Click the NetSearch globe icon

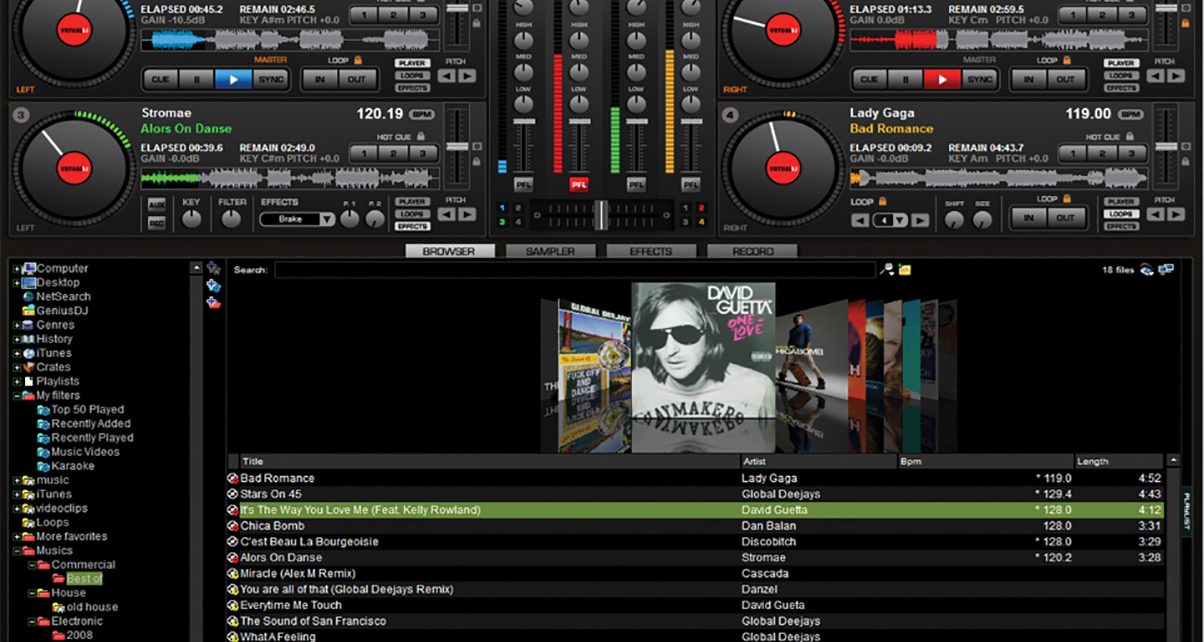click(28, 296)
